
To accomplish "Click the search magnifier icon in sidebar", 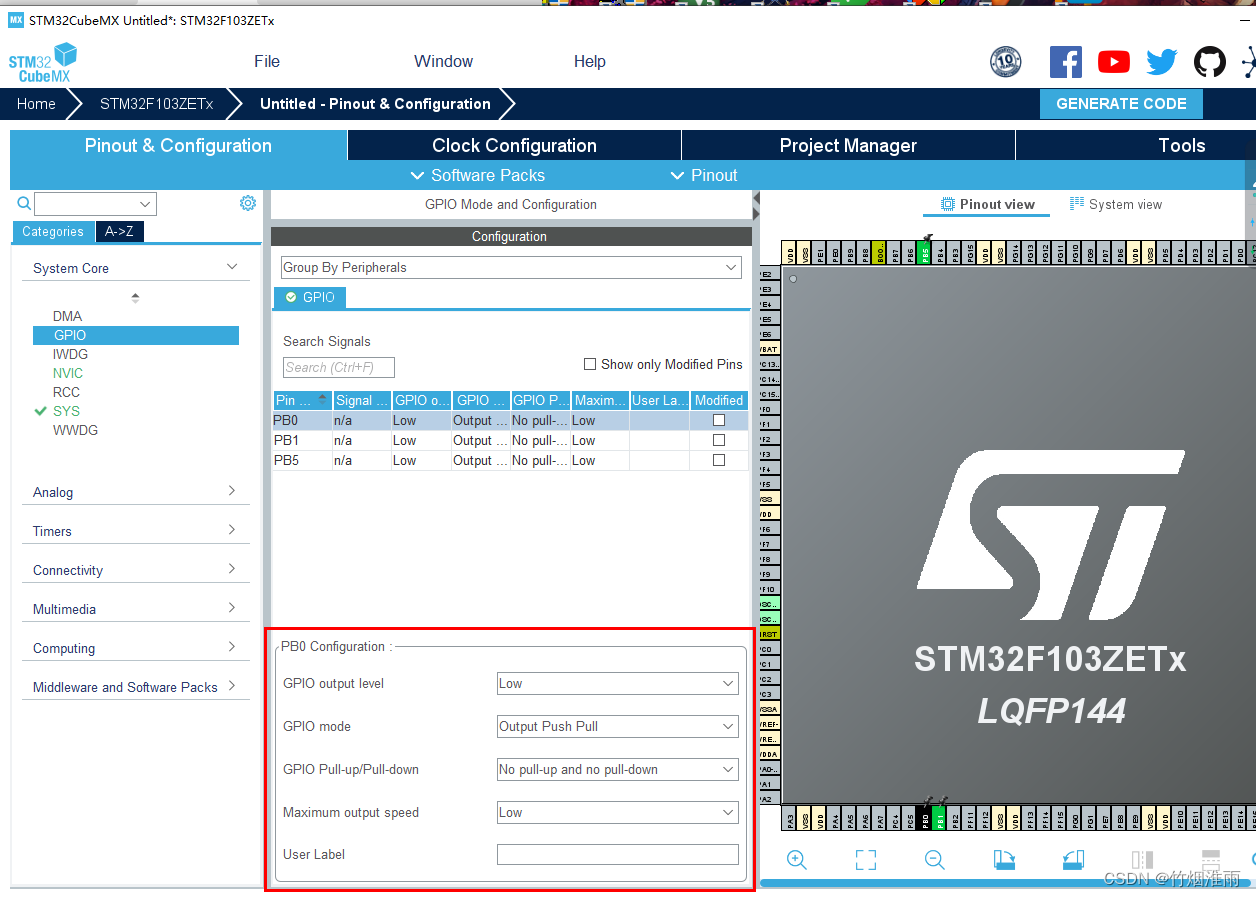I will click(x=24, y=204).
